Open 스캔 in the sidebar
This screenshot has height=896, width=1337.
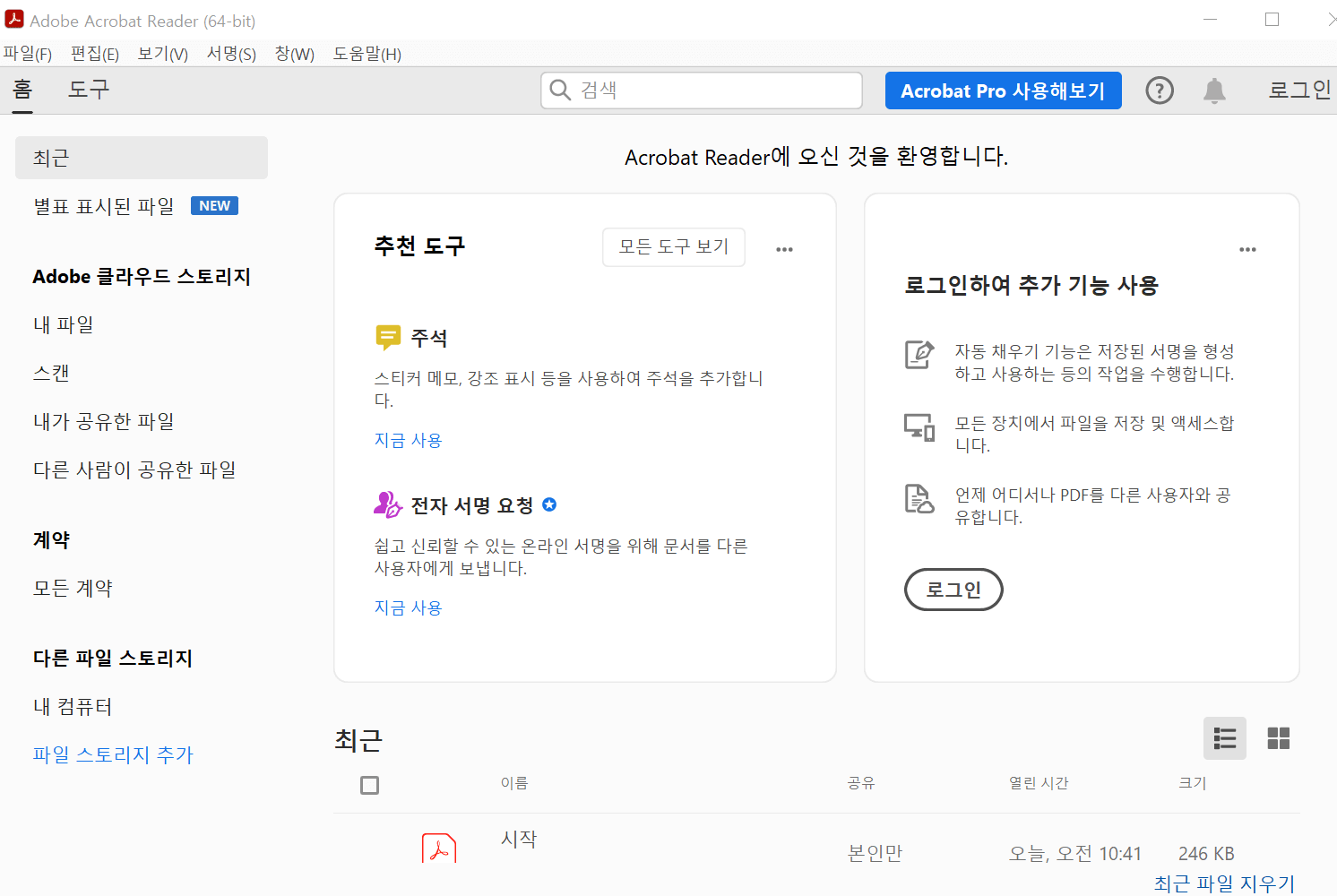(51, 373)
